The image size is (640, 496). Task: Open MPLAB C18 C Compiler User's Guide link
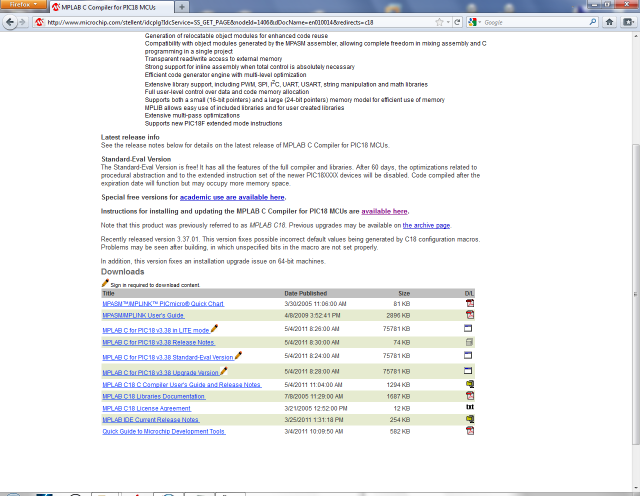(182, 385)
